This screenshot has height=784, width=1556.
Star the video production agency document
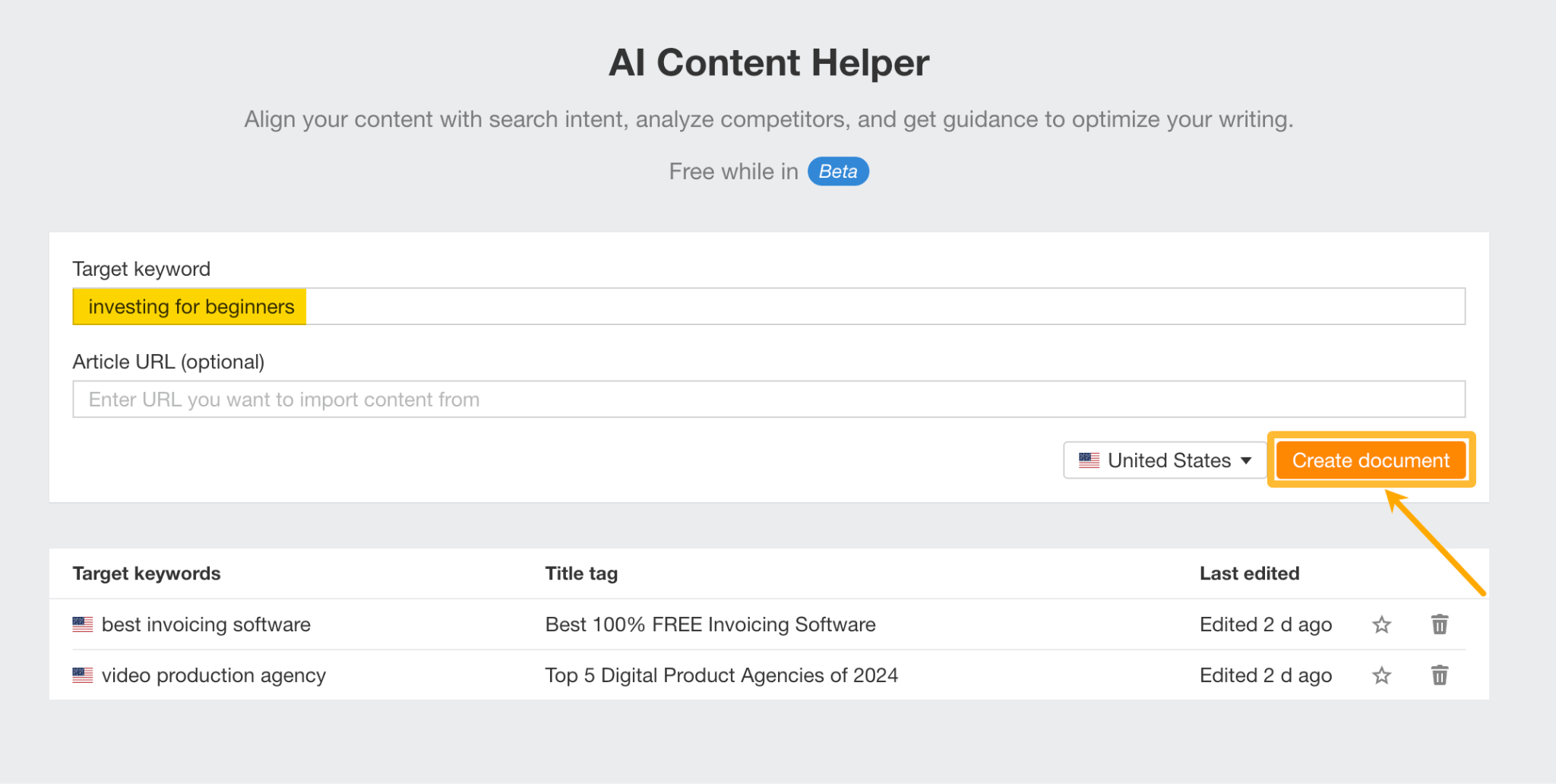pyautogui.click(x=1382, y=675)
